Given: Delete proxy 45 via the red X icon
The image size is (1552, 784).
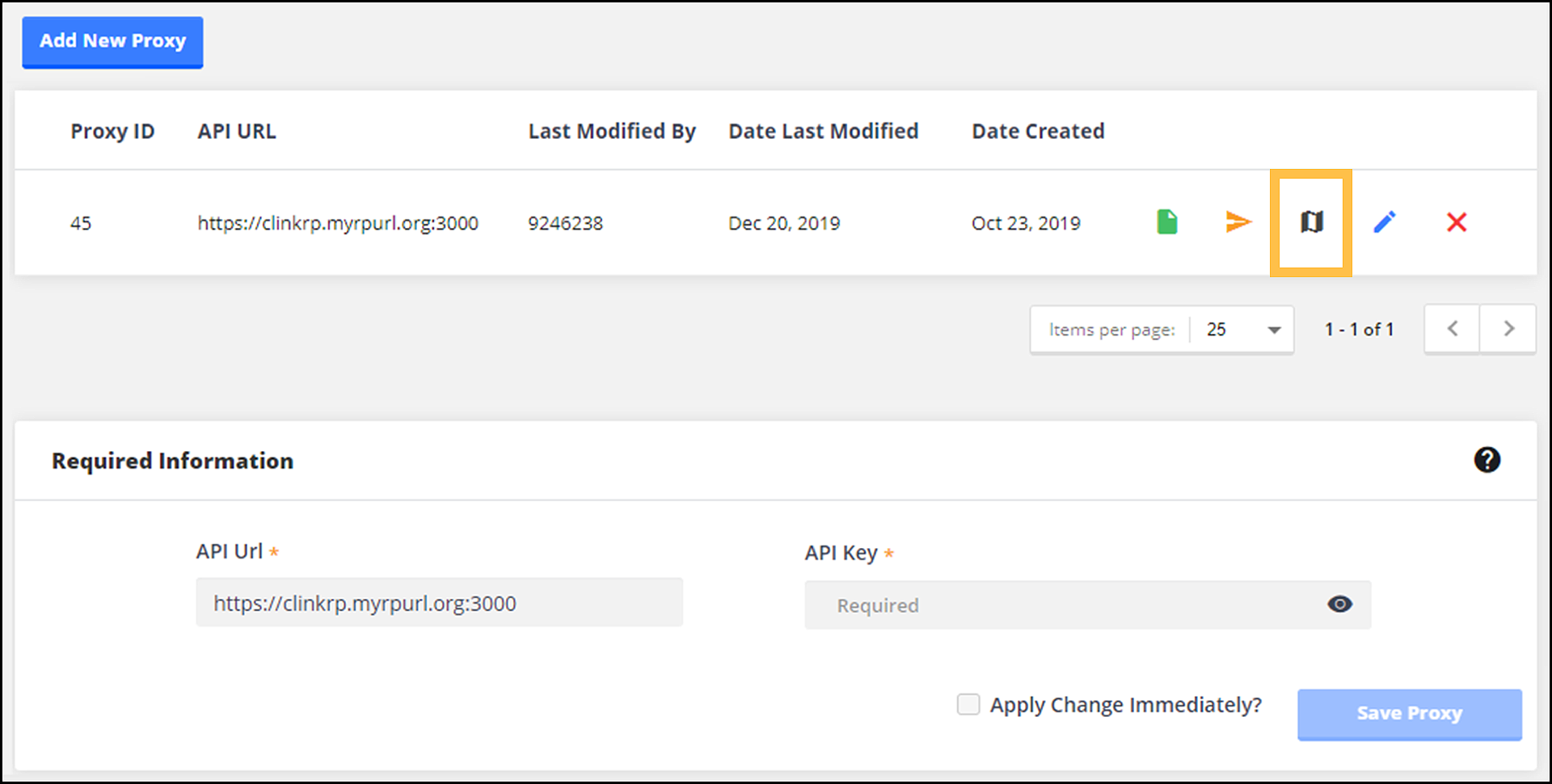Looking at the screenshot, I should tap(1456, 222).
